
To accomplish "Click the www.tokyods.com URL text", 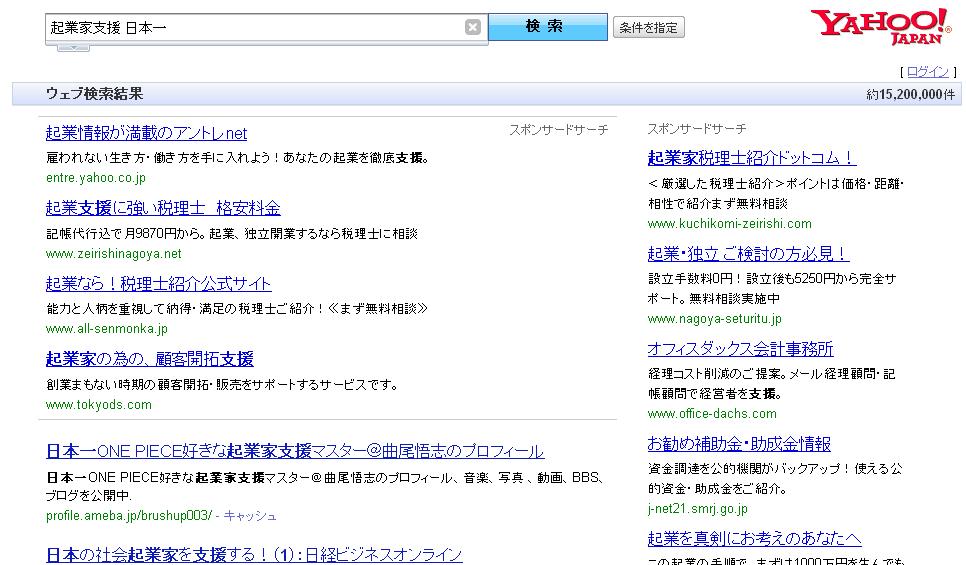I will (x=99, y=405).
